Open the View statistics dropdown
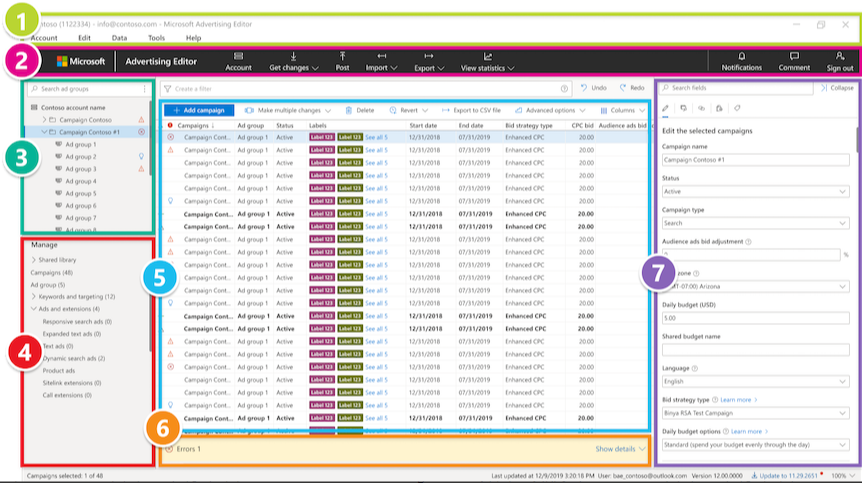Viewport: 862px width, 483px height. [487, 61]
